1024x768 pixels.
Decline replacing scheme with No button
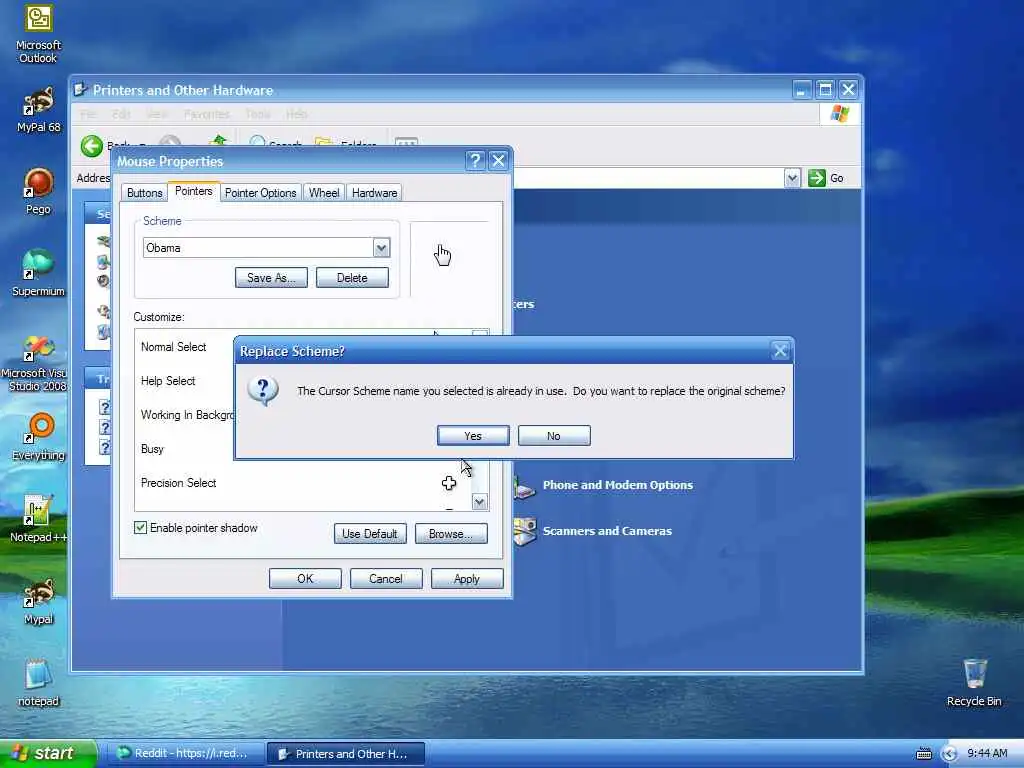point(554,436)
